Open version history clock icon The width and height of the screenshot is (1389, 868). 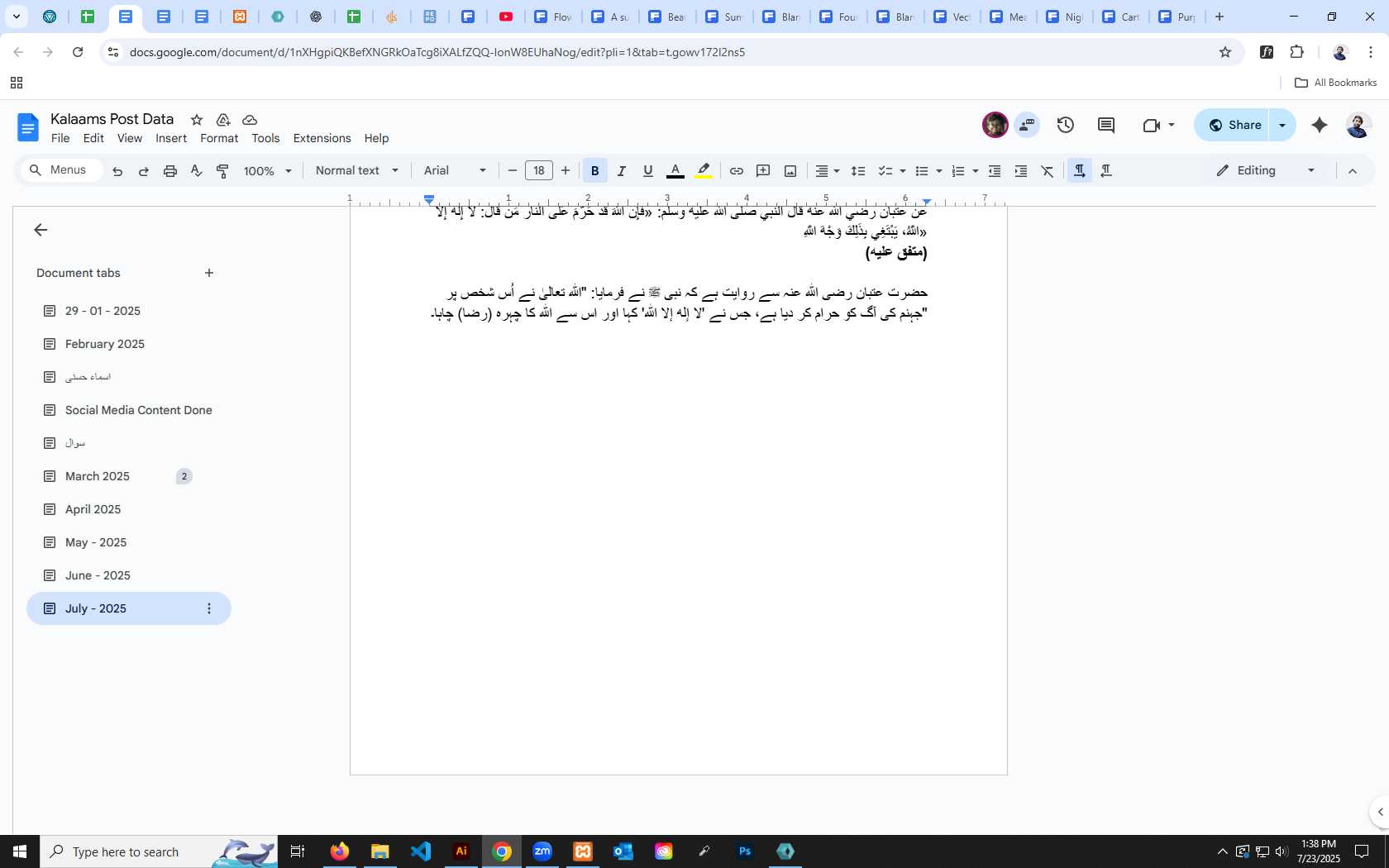1066,125
